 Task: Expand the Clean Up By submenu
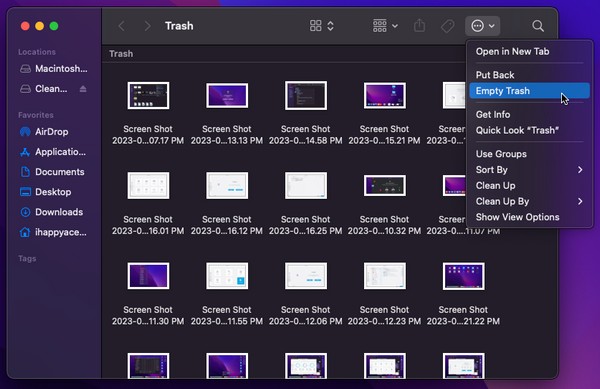tap(530, 201)
